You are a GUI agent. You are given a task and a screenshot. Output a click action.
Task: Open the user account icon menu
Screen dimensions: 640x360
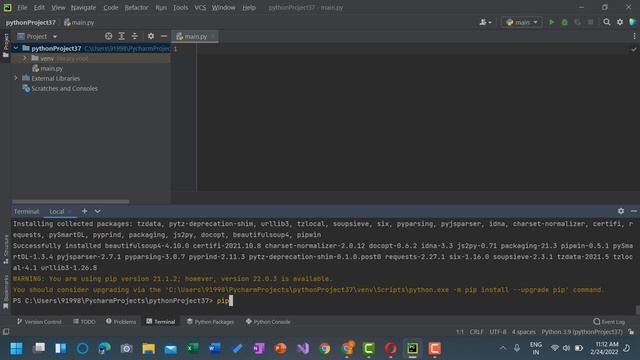485,22
